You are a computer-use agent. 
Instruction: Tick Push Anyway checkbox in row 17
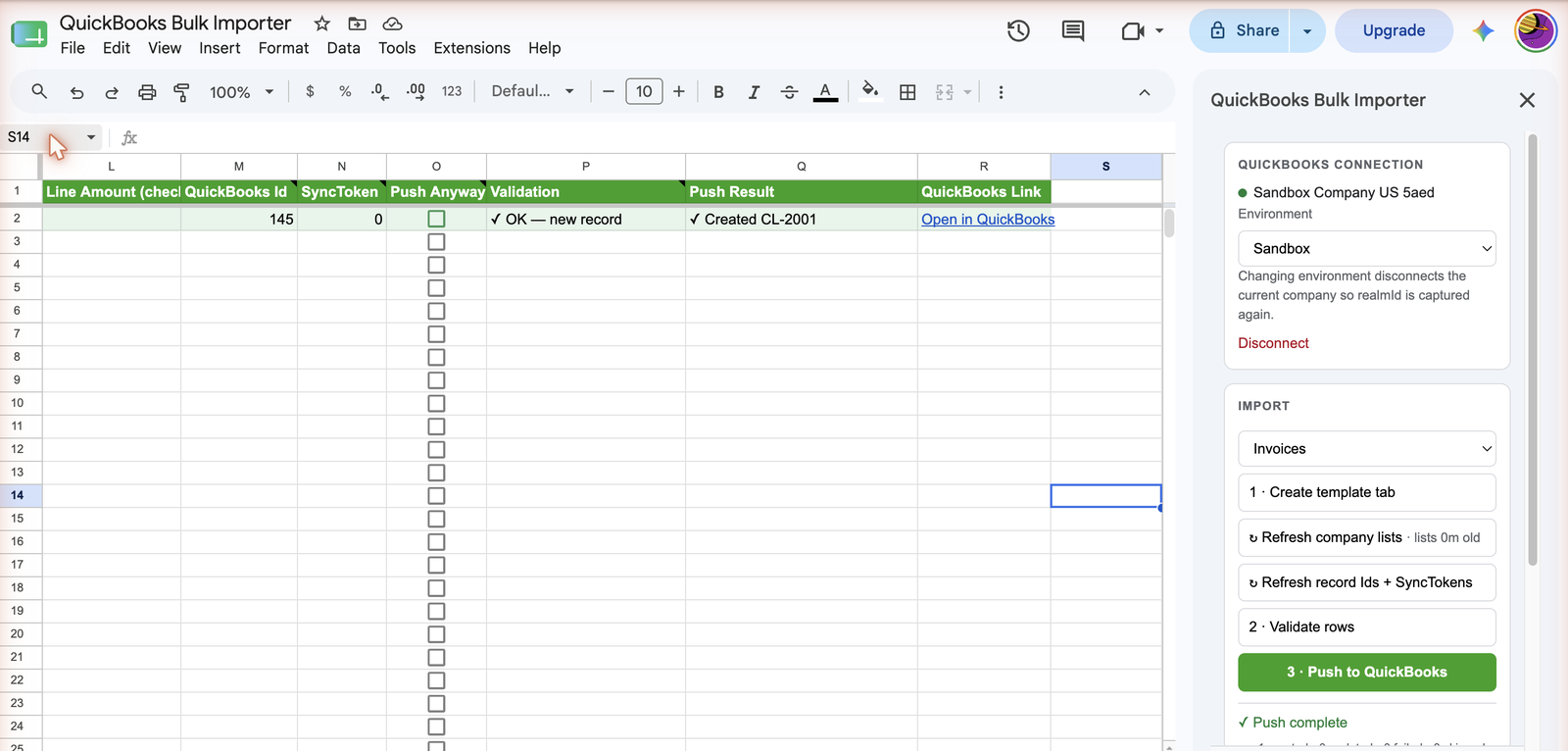click(436, 565)
